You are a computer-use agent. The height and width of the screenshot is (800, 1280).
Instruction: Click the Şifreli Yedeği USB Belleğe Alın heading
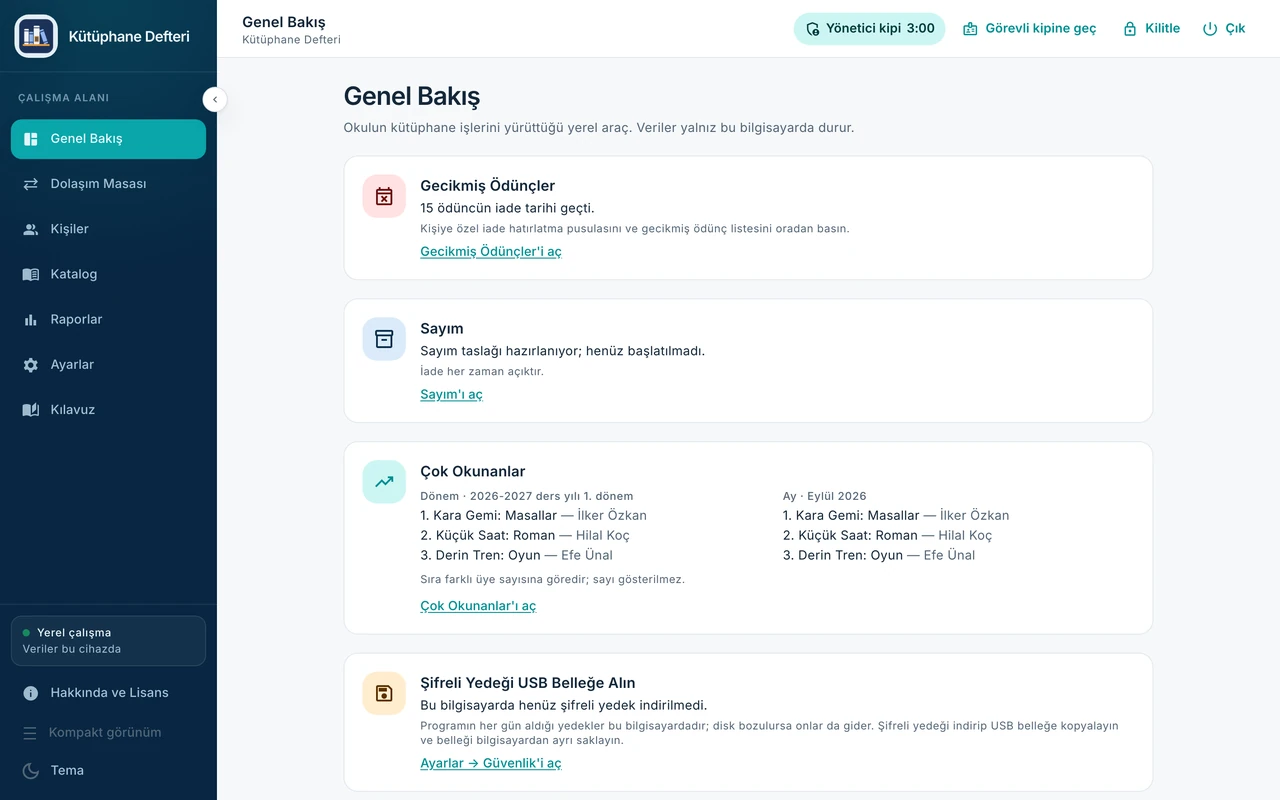(x=528, y=683)
